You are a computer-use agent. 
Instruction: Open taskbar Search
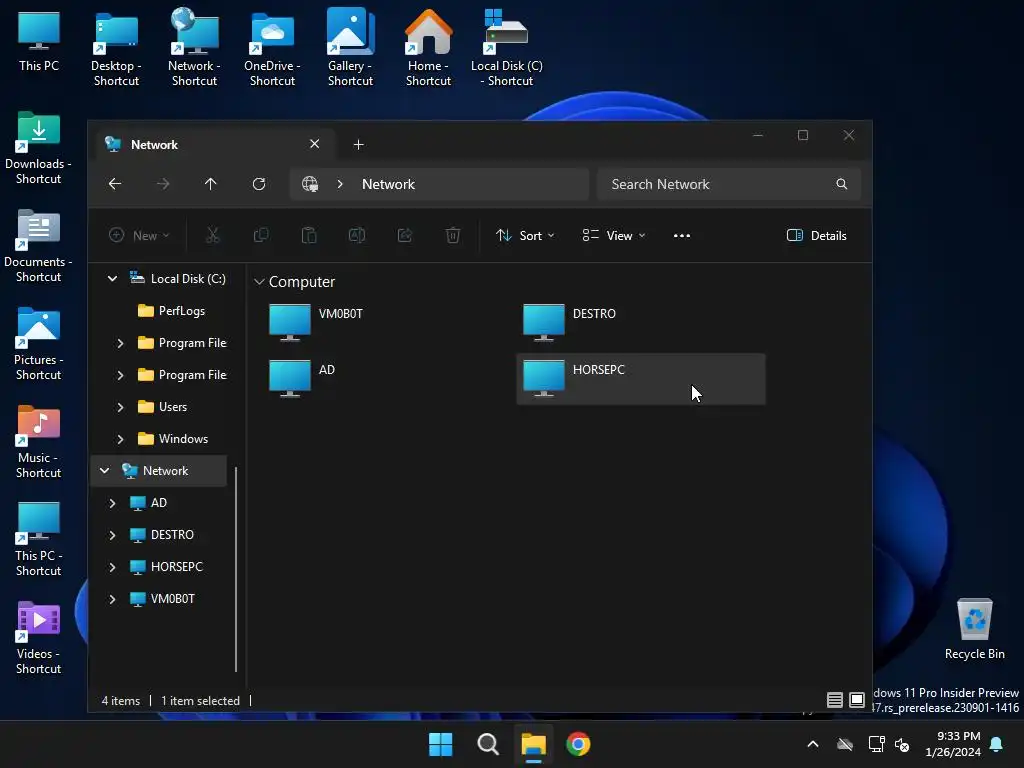click(488, 744)
